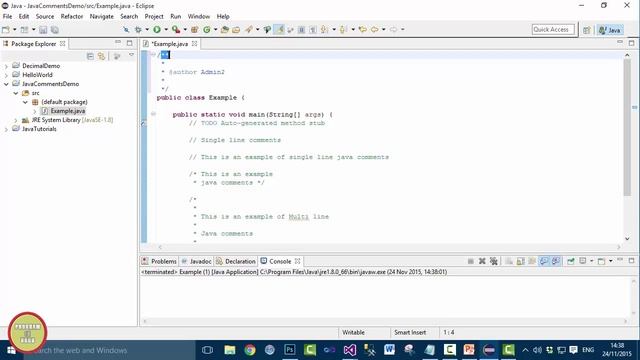Collapse All in Package Explorer
This screenshot has height=360, width=640.
pos(90,56)
